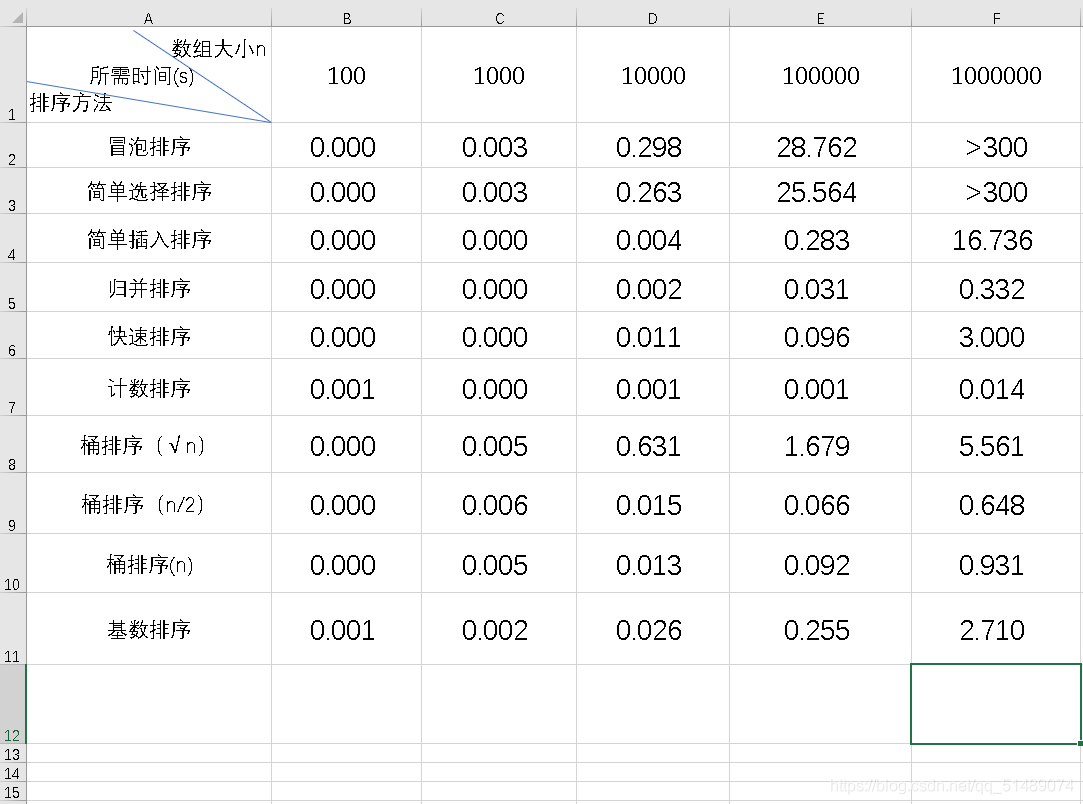Image resolution: width=1083 pixels, height=804 pixels.
Task: Select the 快速排序 row label
Action: (x=148, y=336)
